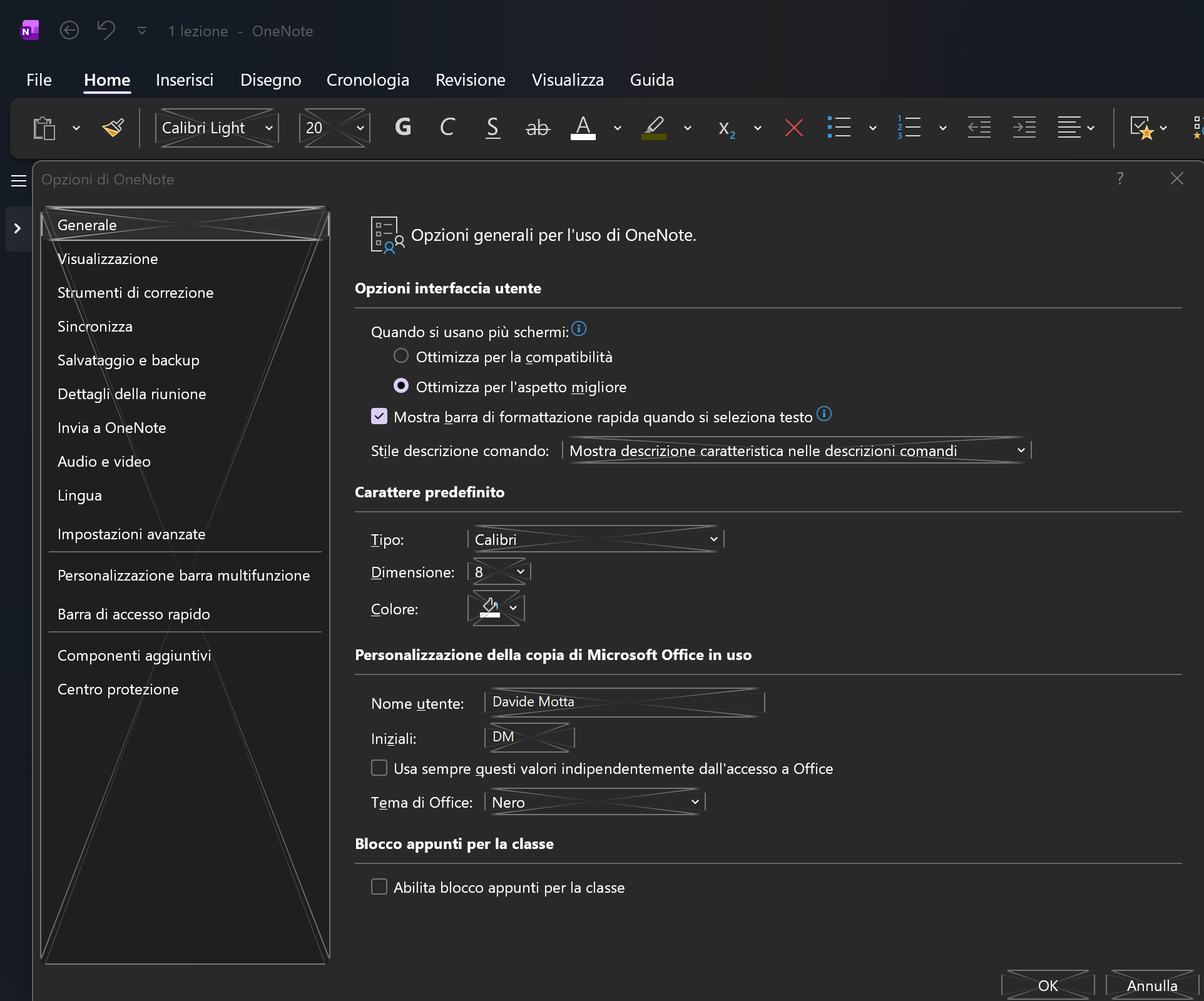The image size is (1204, 1001).
Task: Open the Tipo font dropdown showing Calibri
Action: pyautogui.click(x=596, y=539)
